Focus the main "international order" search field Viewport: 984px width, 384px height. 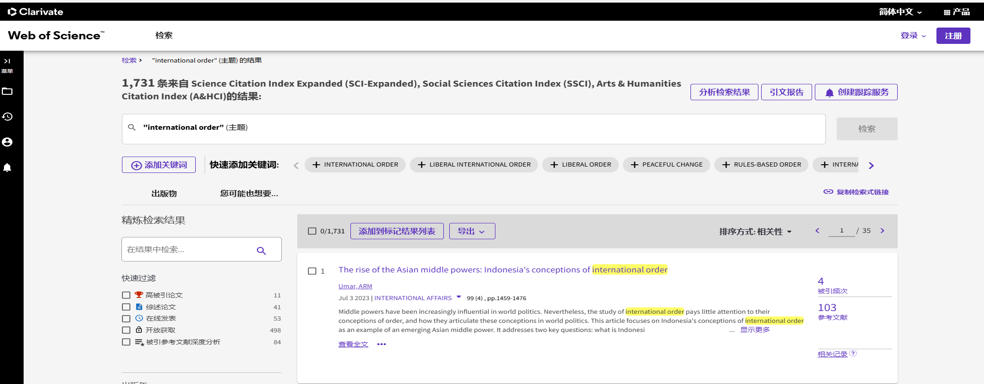(474, 129)
